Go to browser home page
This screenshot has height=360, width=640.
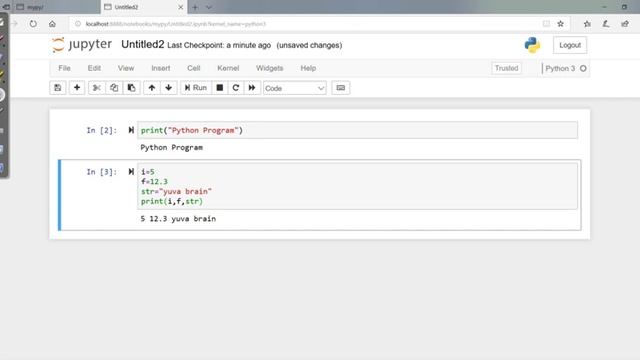tap(52, 24)
